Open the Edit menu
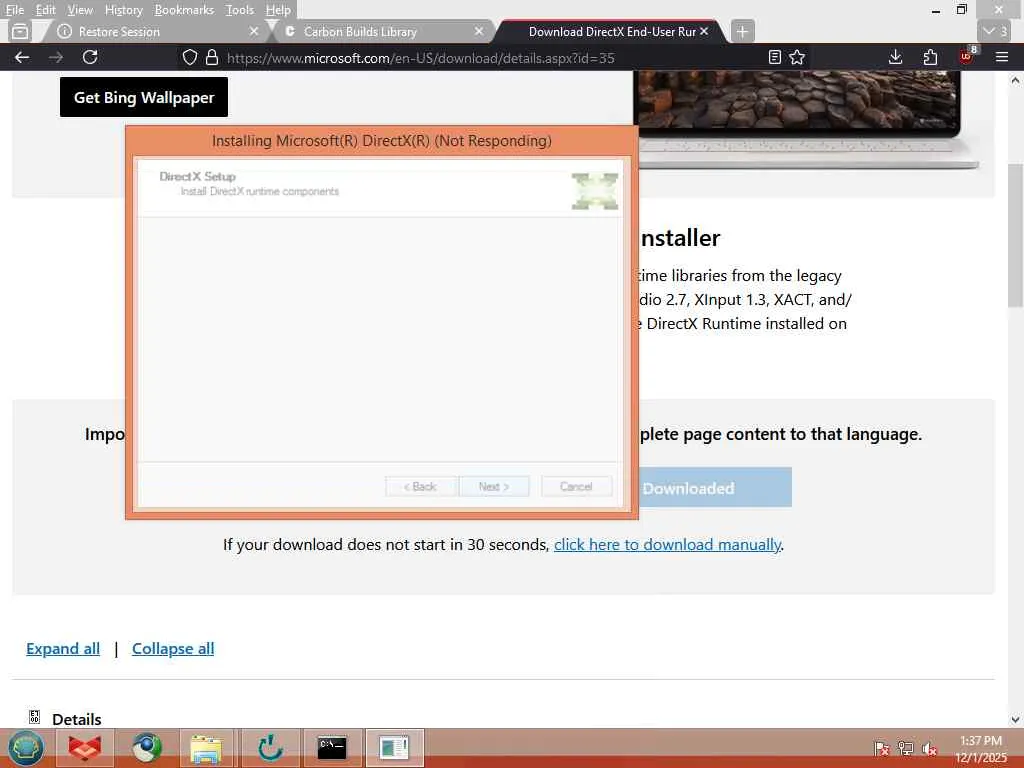 pos(45,10)
